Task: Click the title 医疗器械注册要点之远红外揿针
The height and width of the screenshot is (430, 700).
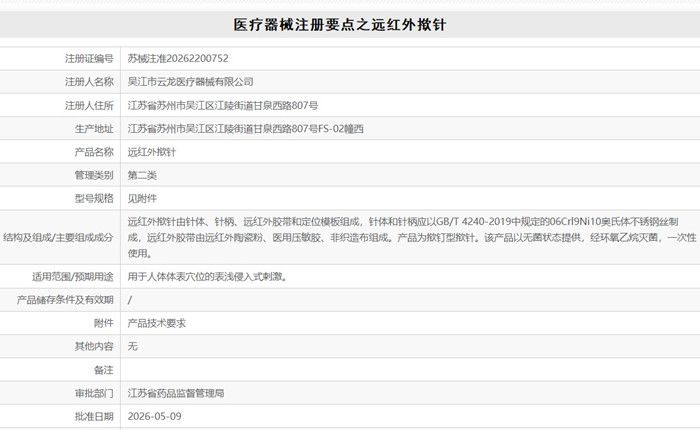Action: coord(340,25)
